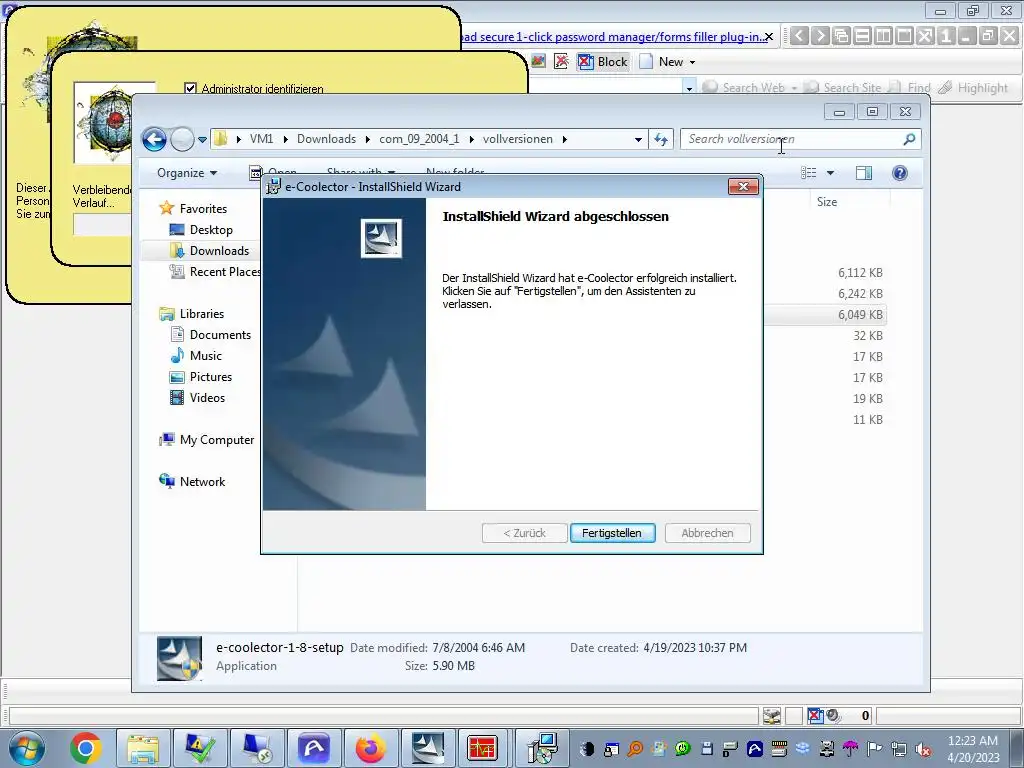Click the tile horizontally icon
The width and height of the screenshot is (1024, 768).
pyautogui.click(x=862, y=36)
